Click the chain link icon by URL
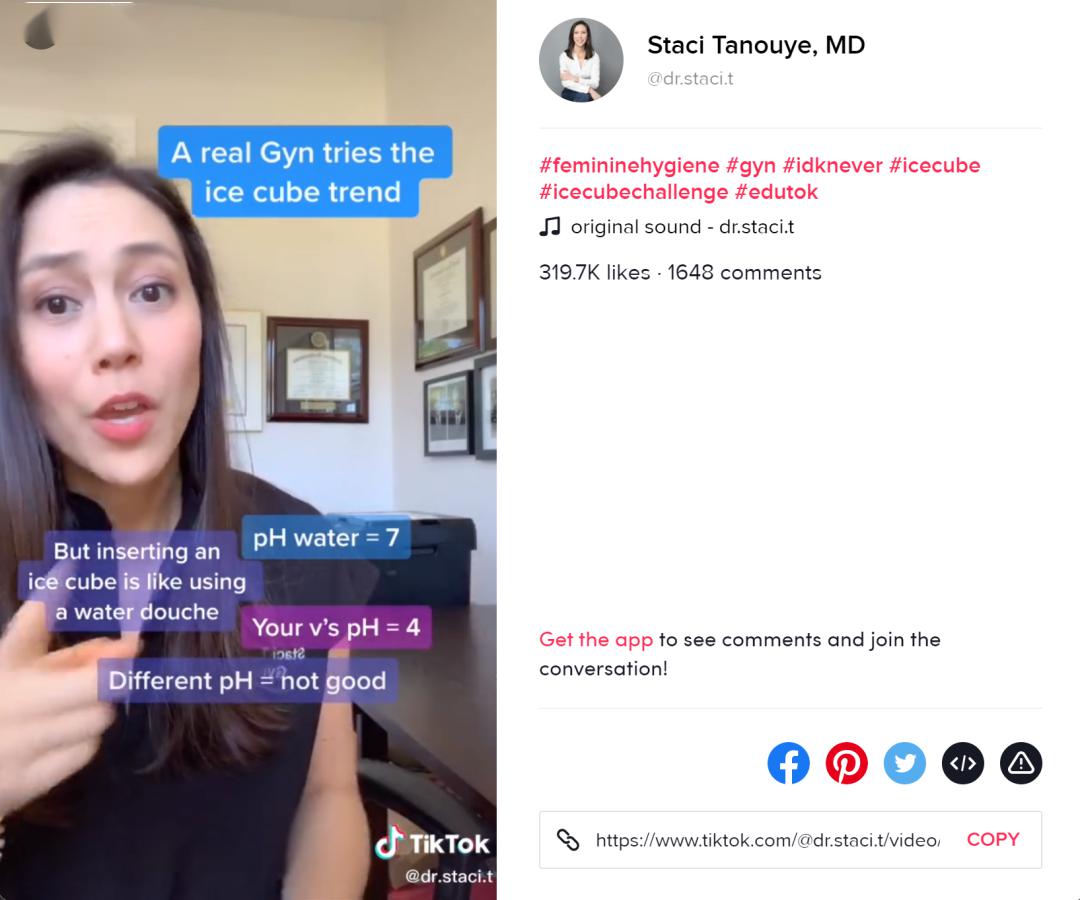Screen dimensions: 1080x900 pyautogui.click(x=568, y=839)
